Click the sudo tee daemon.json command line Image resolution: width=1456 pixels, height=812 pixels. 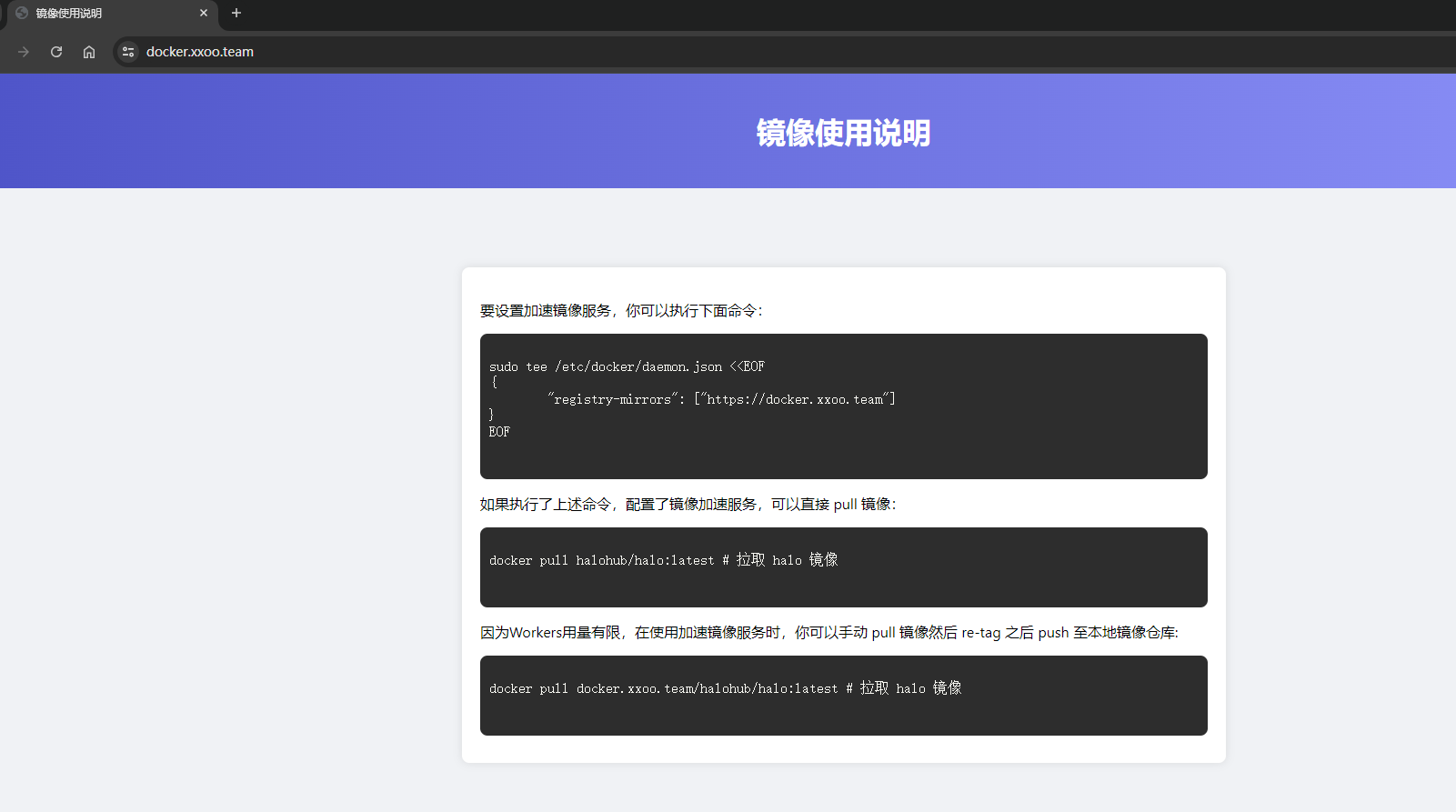click(x=627, y=366)
